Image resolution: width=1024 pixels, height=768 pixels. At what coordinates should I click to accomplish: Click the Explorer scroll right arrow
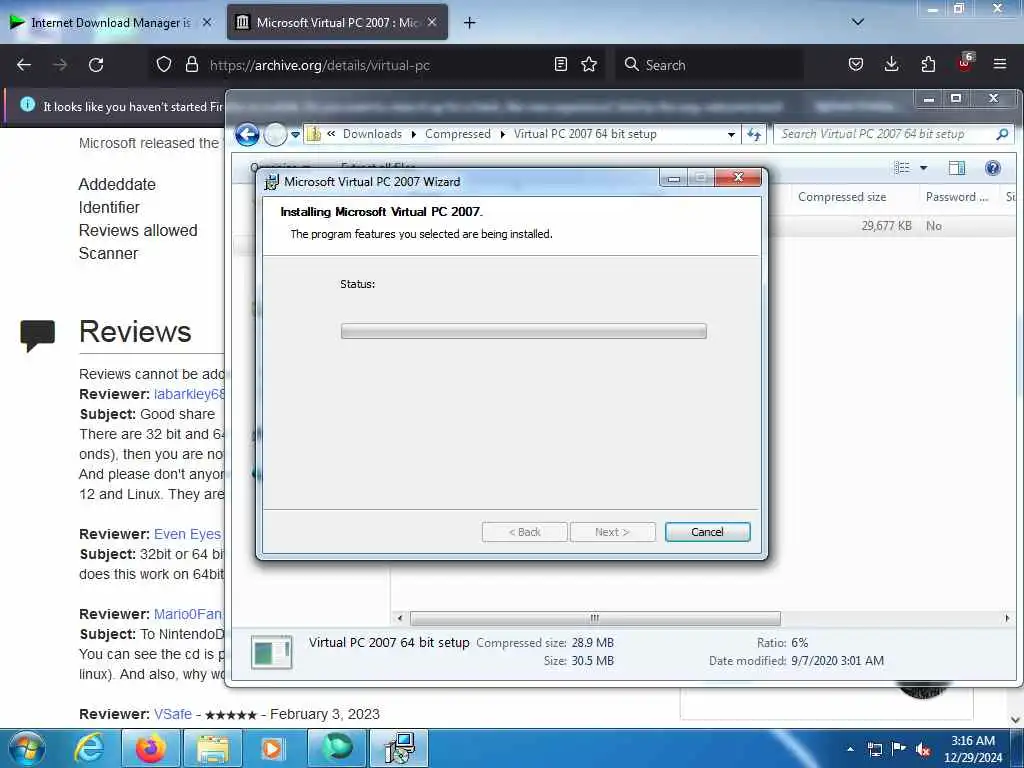pyautogui.click(x=1006, y=617)
